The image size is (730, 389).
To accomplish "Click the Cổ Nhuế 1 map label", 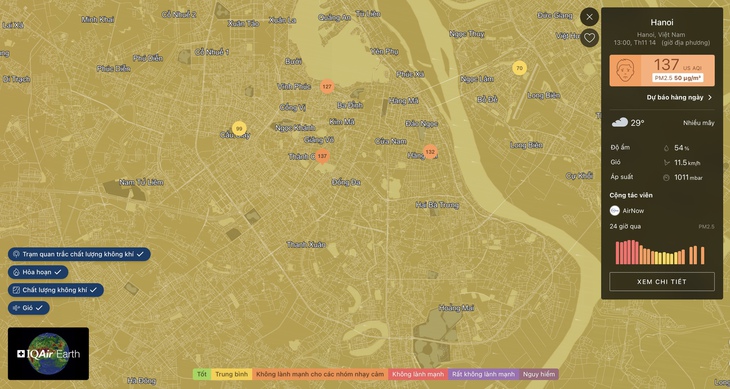I will [212, 52].
